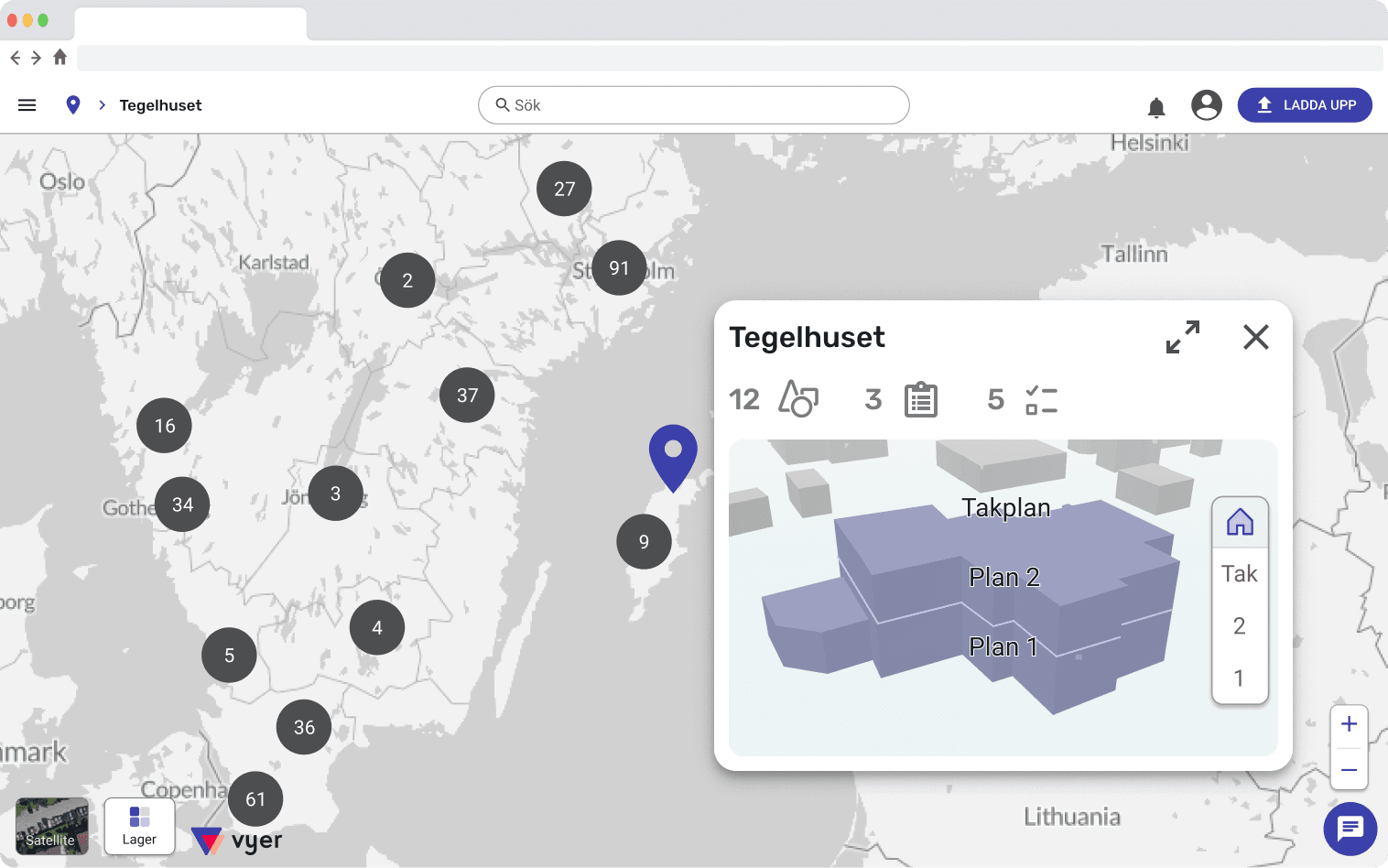Open the cluster marker 2 near Karlstad

pyautogui.click(x=407, y=280)
